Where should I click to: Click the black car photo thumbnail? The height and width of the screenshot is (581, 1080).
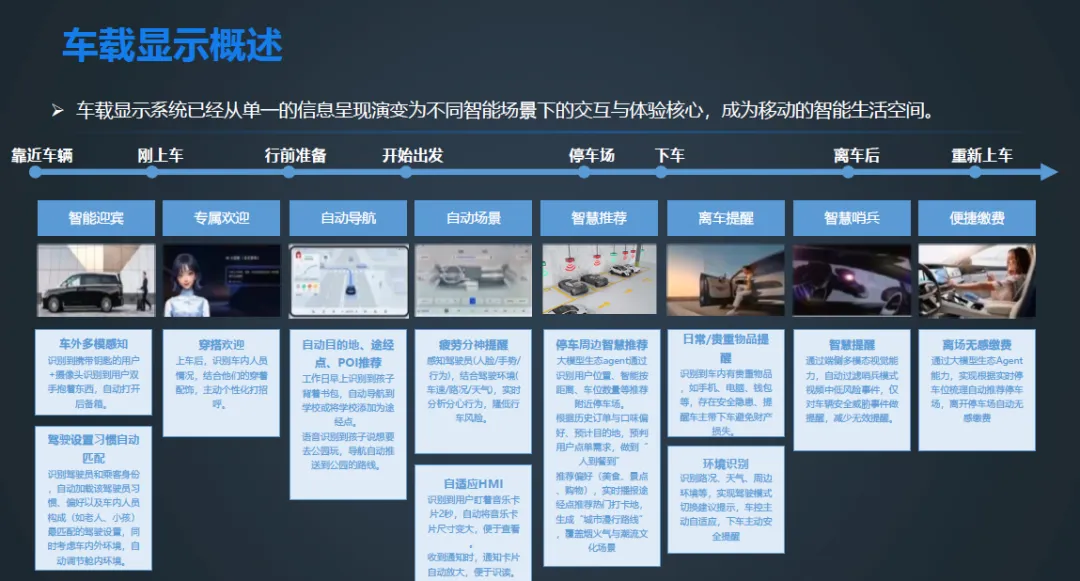point(96,282)
